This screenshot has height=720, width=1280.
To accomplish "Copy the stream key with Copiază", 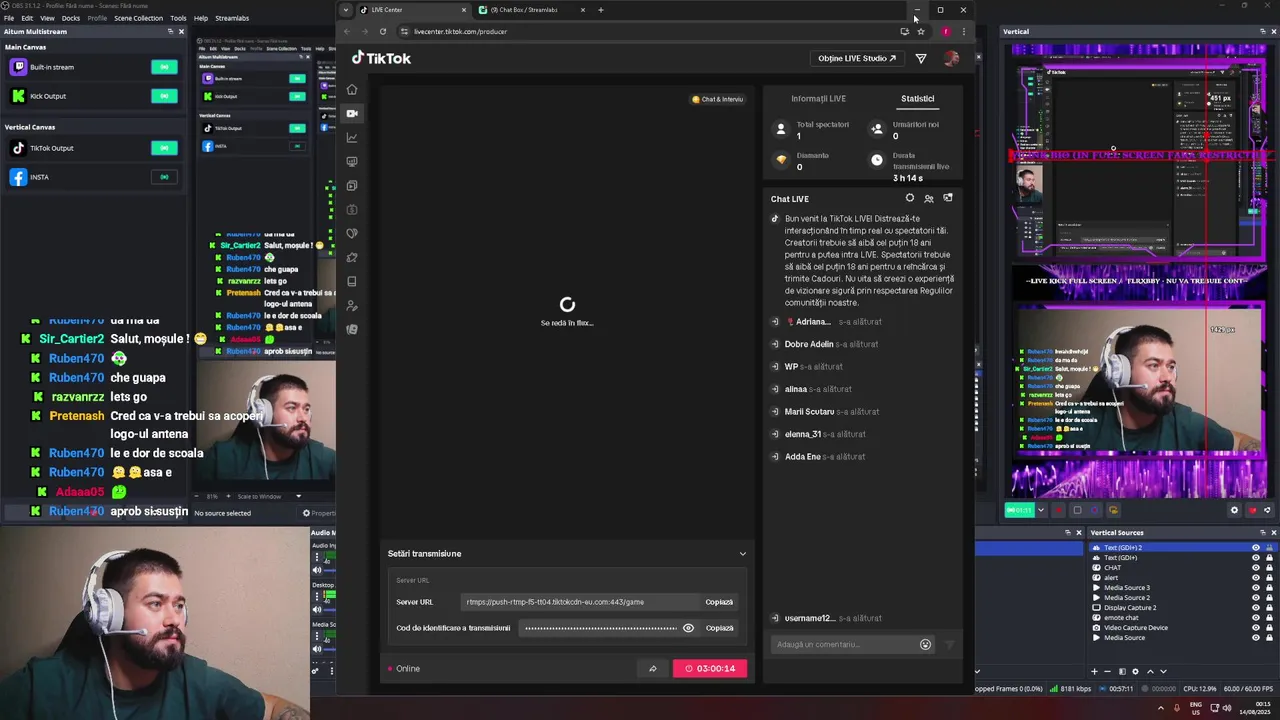I will pyautogui.click(x=719, y=628).
